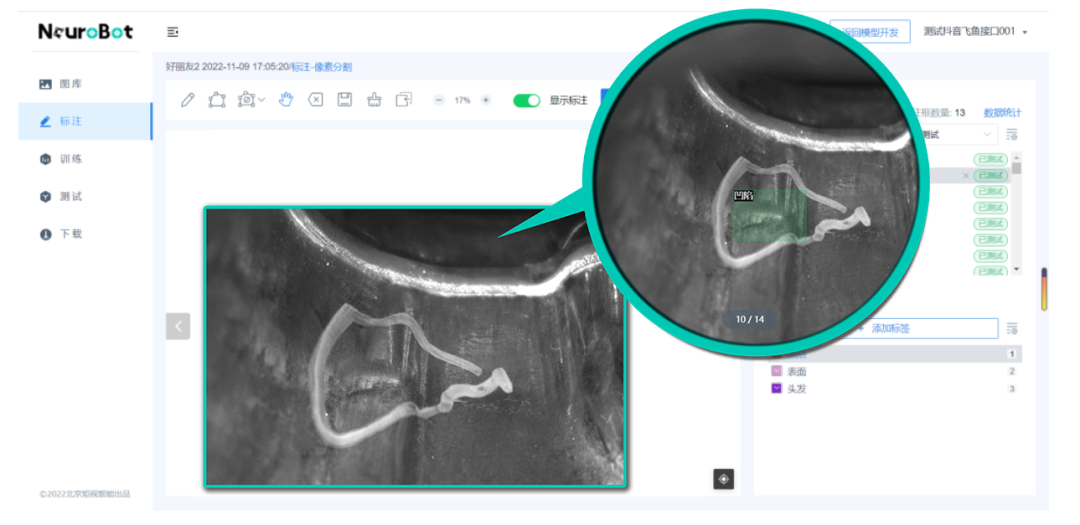Open the 标注 annotation section
Image resolution: width=1080 pixels, height=525 pixels.
pos(85,121)
